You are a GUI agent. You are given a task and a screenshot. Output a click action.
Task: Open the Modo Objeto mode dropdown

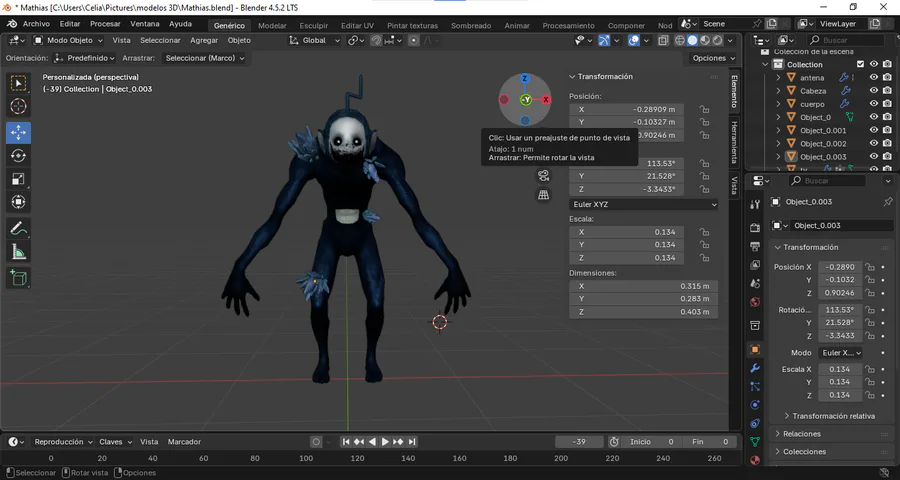(69, 40)
